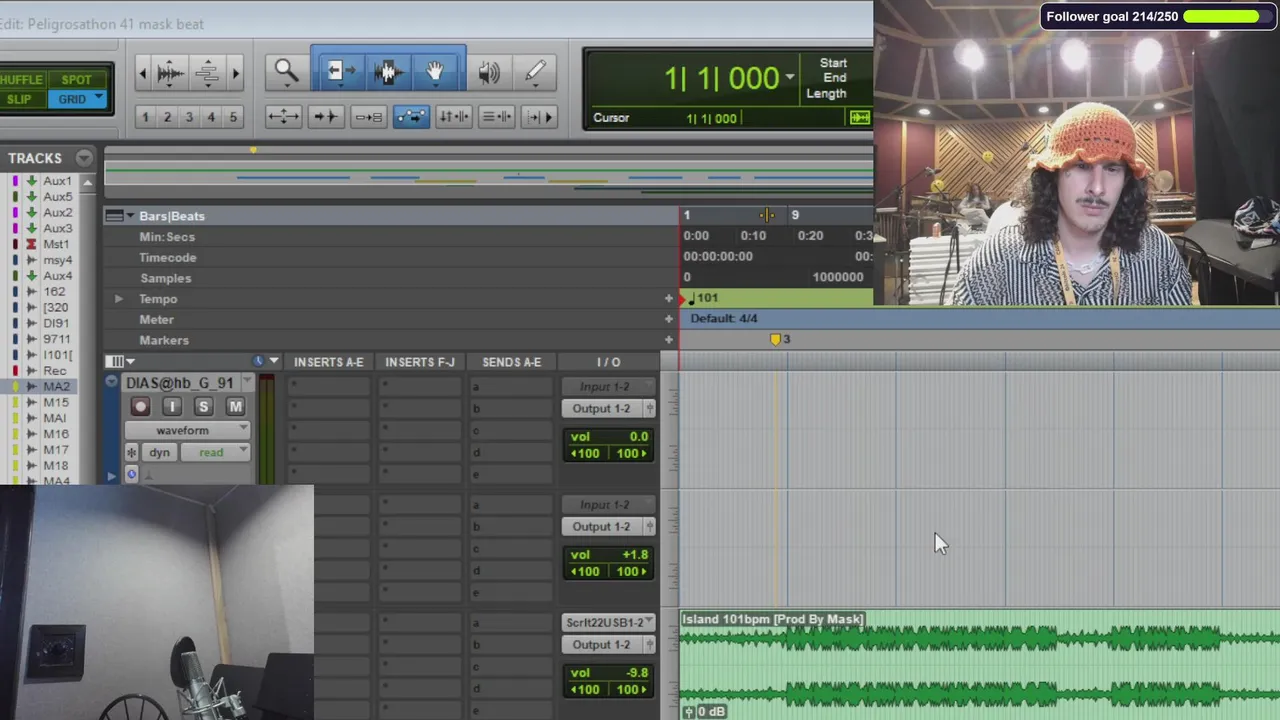The height and width of the screenshot is (720, 1280).
Task: Expand the Tempo ruler
Action: point(119,299)
